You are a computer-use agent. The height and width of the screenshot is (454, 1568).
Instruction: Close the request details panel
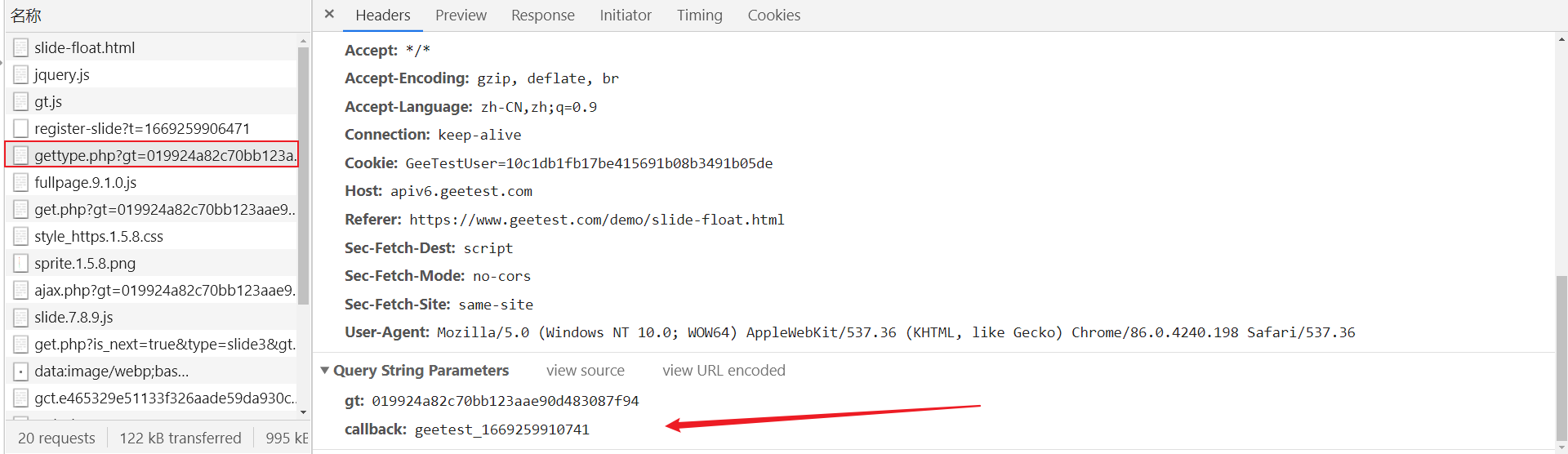click(x=329, y=14)
